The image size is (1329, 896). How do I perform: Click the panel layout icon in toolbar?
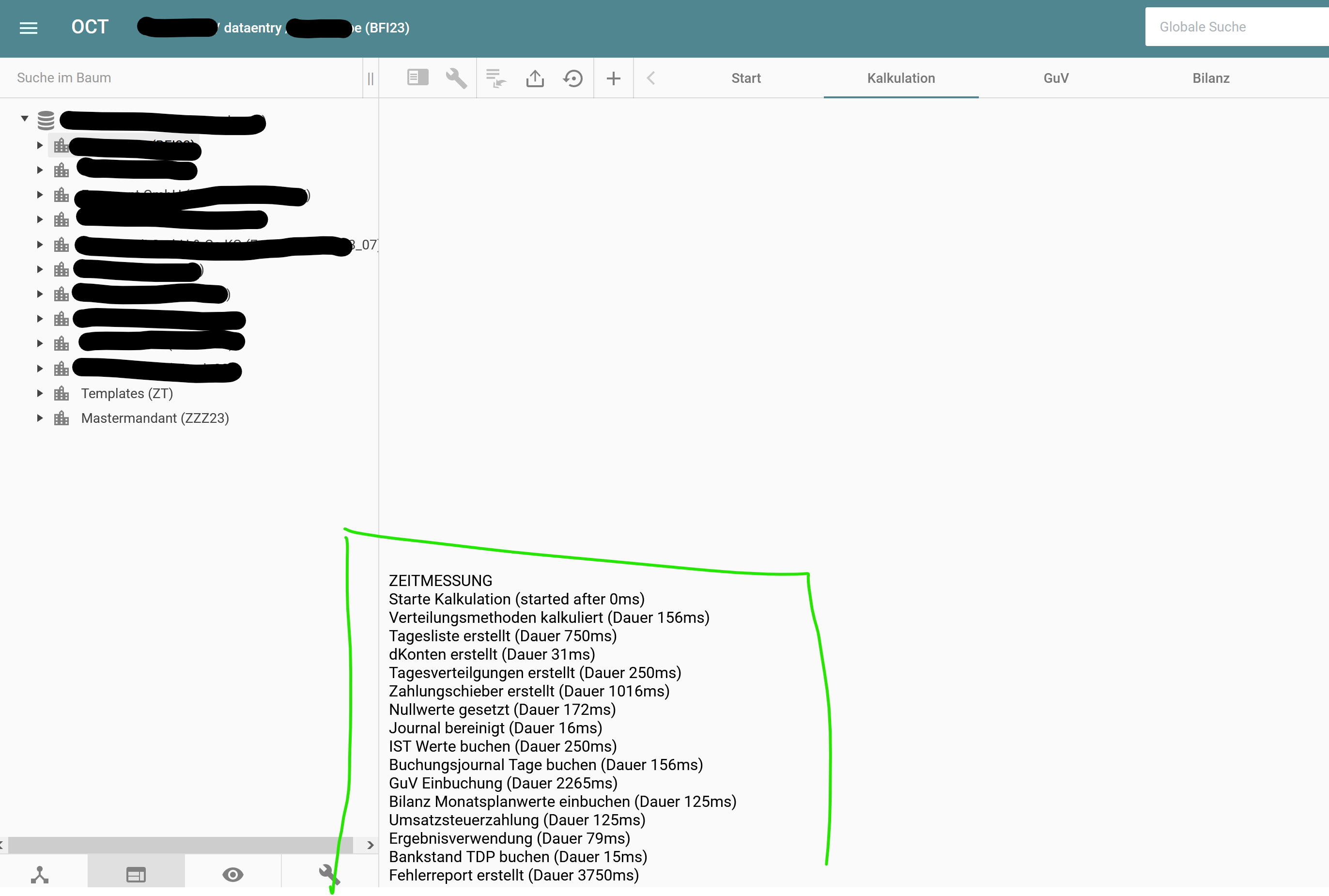[x=417, y=77]
